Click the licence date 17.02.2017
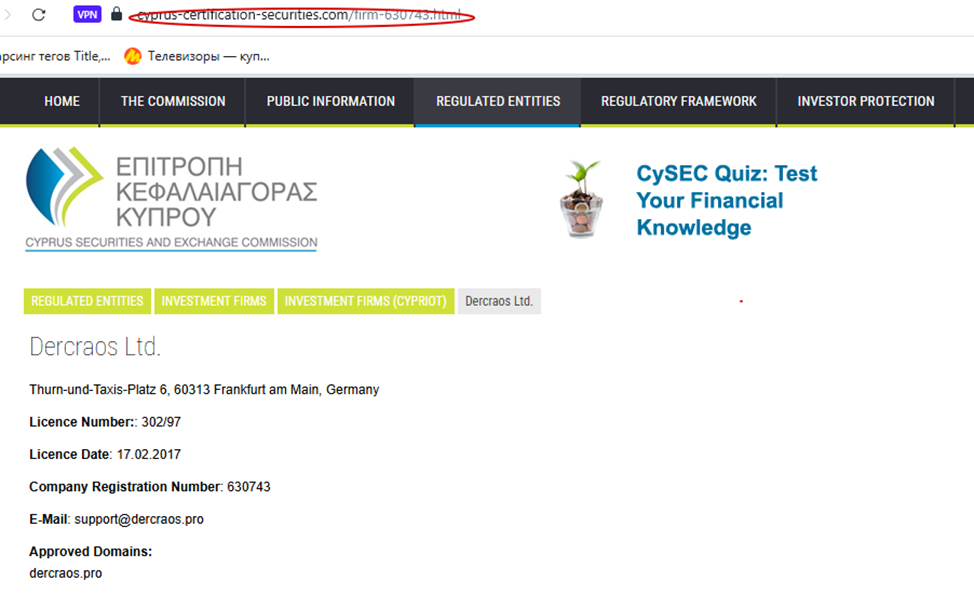Image resolution: width=974 pixels, height=595 pixels. 148,455
